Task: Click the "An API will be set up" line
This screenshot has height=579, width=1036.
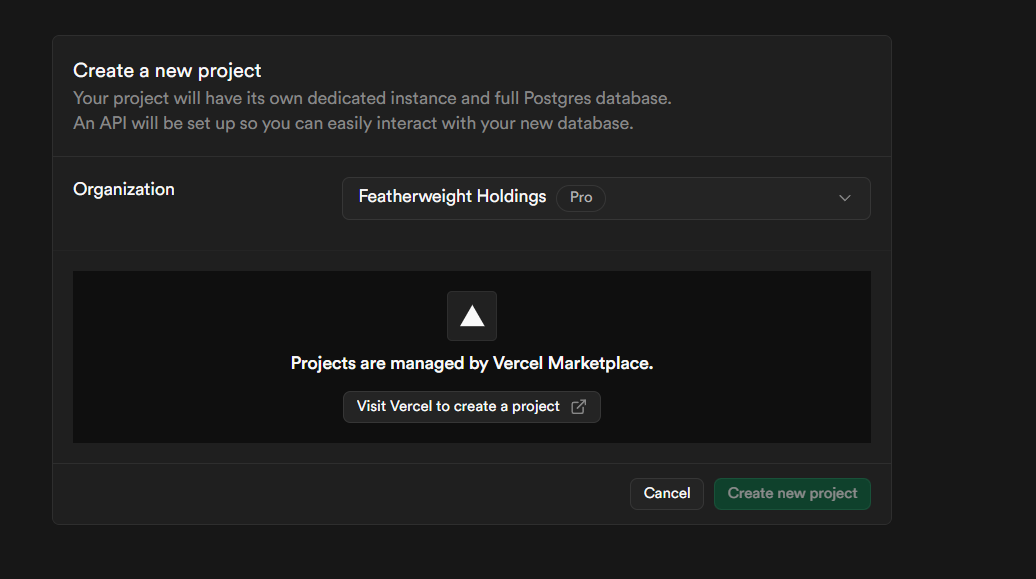Action: 353,123
